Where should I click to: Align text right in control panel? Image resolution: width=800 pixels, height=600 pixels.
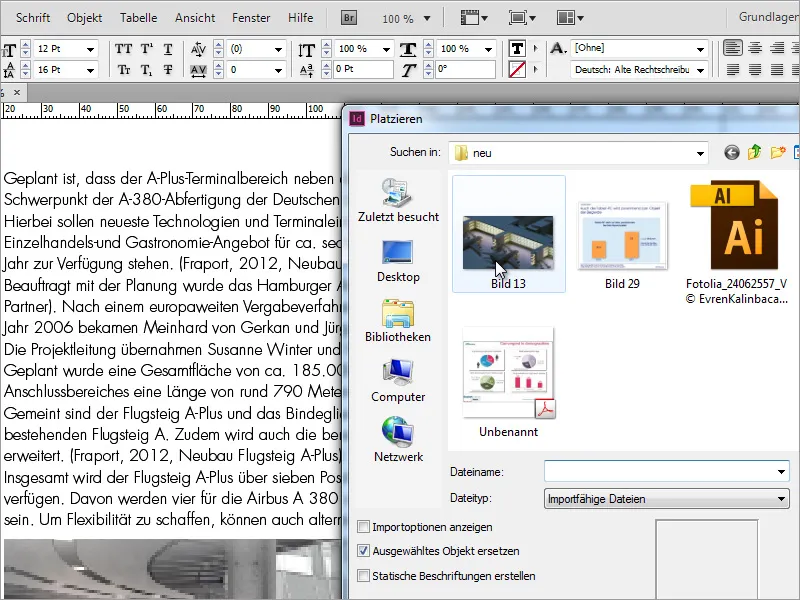click(x=777, y=48)
